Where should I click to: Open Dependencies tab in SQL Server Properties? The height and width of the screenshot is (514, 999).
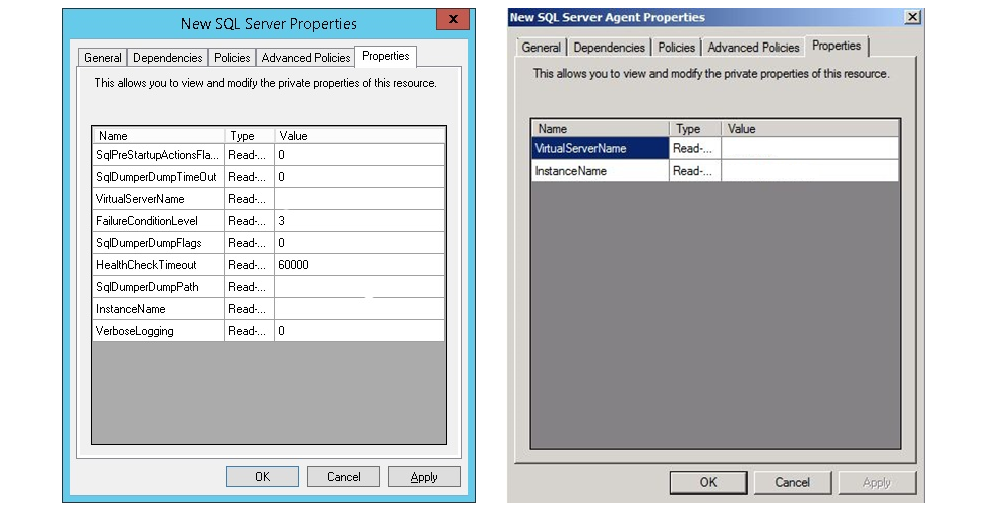[168, 58]
